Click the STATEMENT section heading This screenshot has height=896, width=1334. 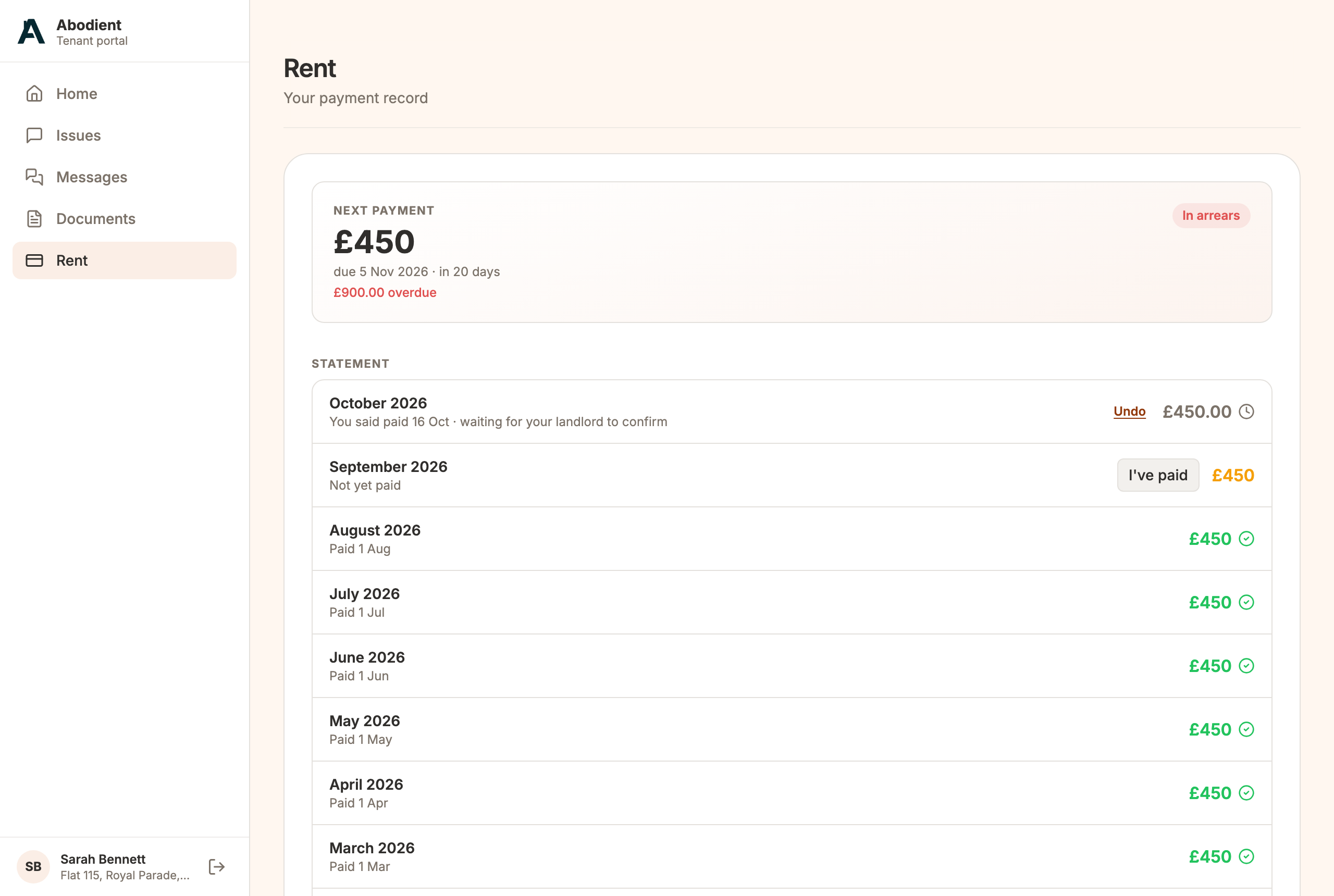click(350, 364)
